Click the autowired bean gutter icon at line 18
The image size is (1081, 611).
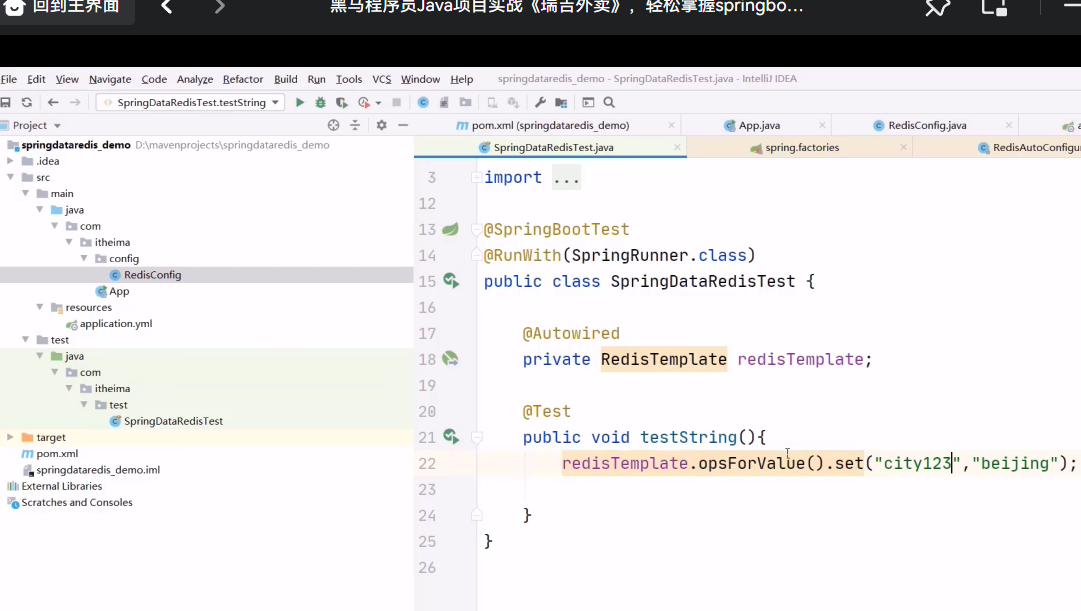(450, 359)
